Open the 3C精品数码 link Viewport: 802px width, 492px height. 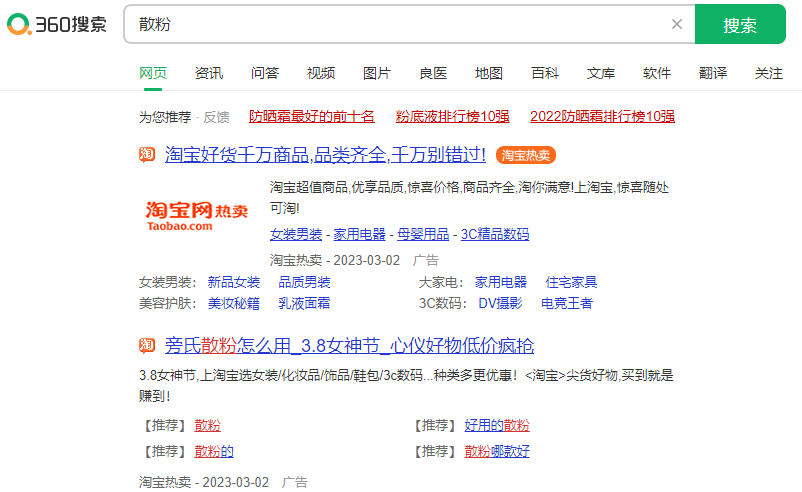495,234
